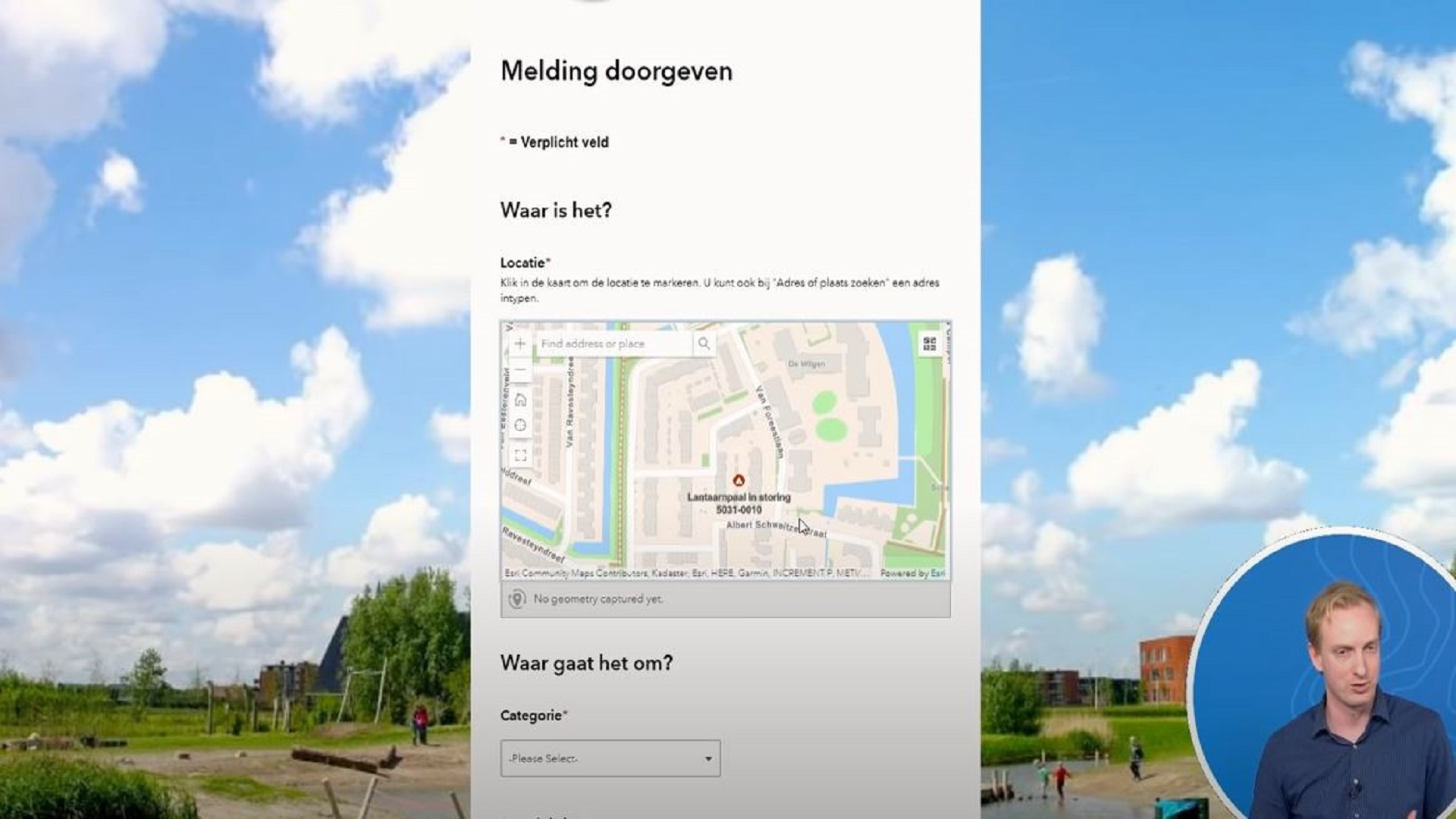Open the Categorie dropdown
Screen dimensions: 1456x819
pyautogui.click(x=610, y=758)
